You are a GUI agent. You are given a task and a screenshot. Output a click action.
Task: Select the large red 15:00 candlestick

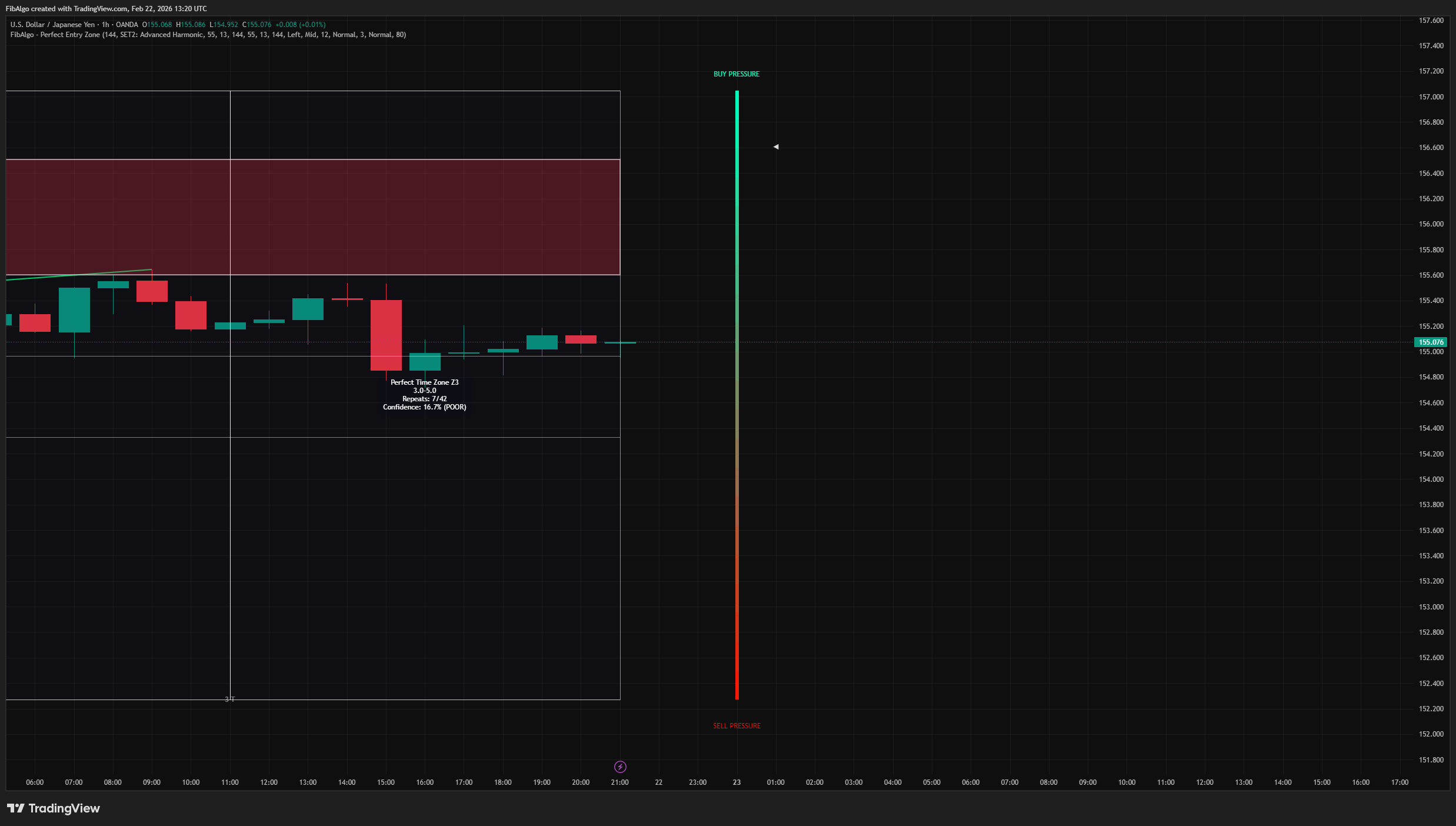(386, 335)
